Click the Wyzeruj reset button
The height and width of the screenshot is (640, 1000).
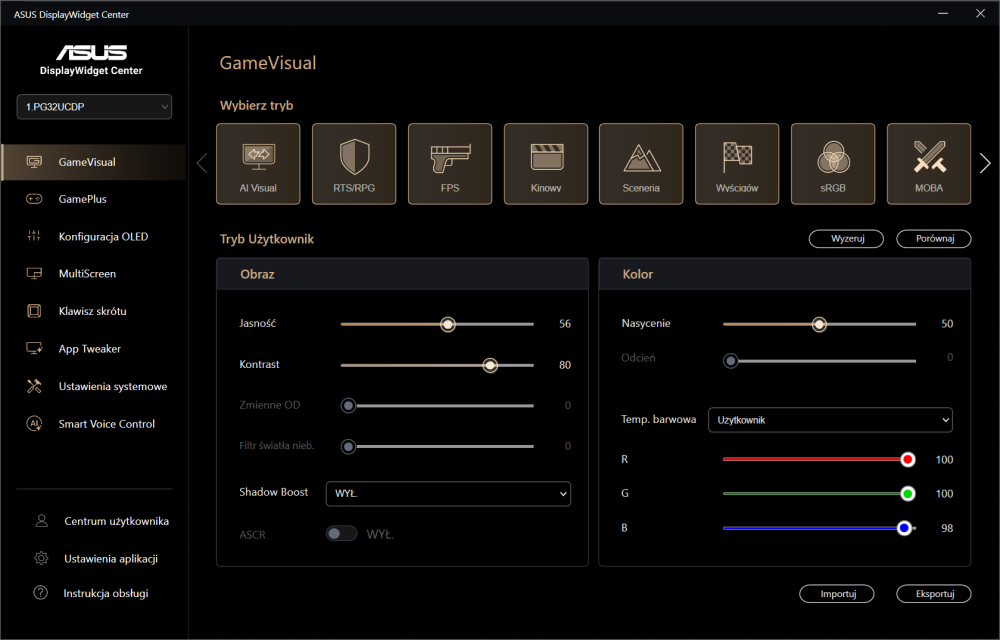tap(846, 238)
